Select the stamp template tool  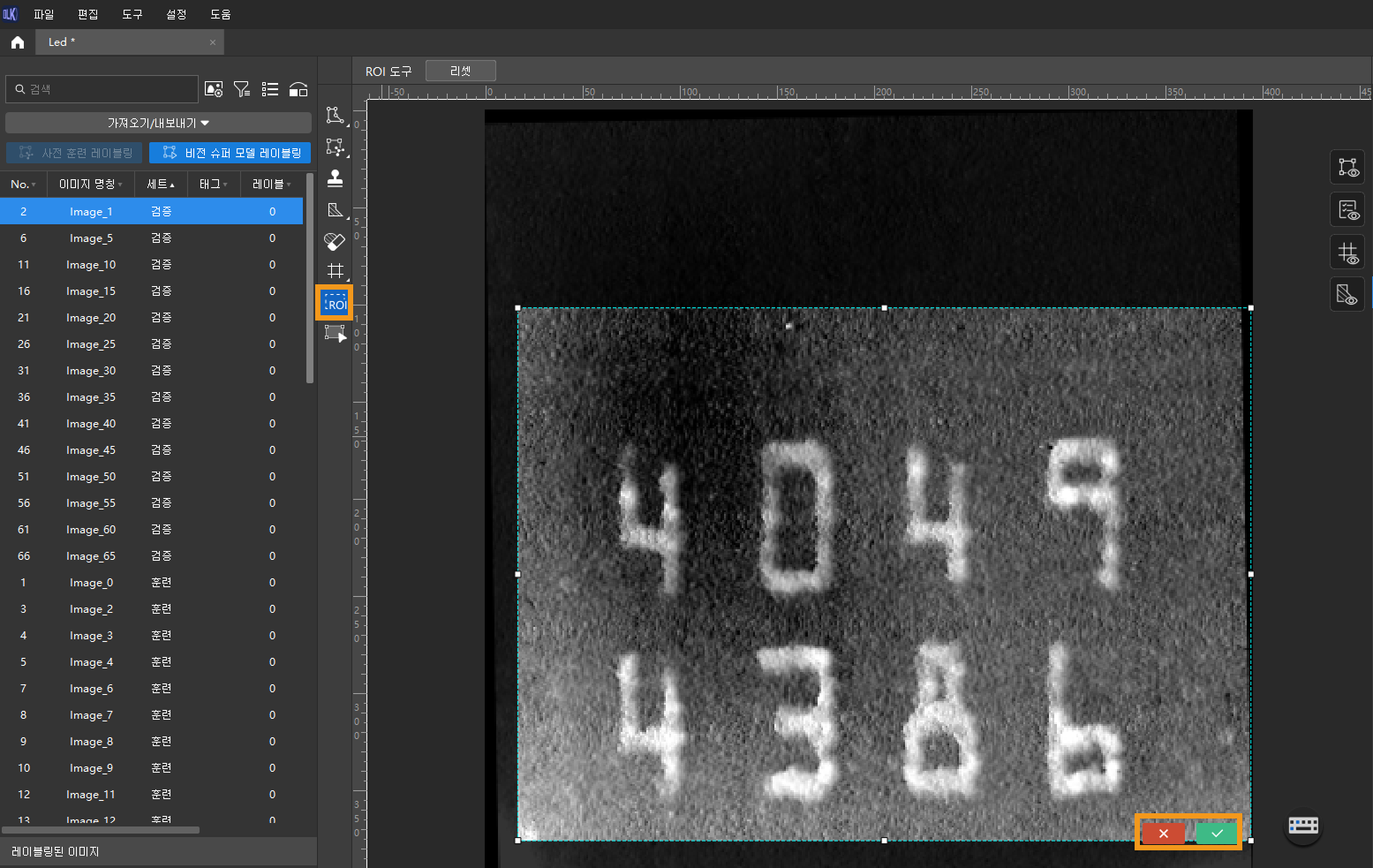coord(335,178)
